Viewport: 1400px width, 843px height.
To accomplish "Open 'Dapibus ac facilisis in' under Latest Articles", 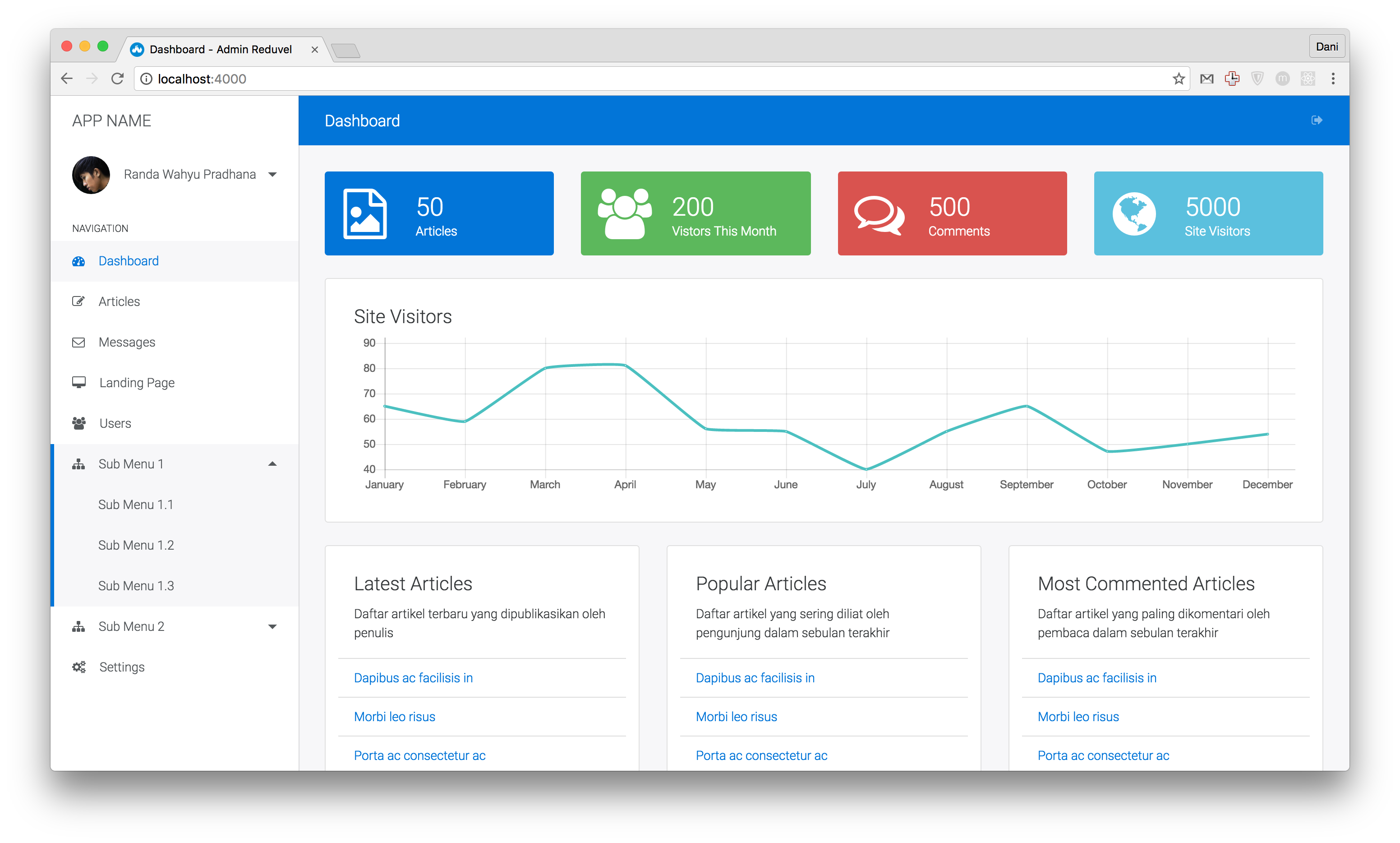I will click(413, 678).
